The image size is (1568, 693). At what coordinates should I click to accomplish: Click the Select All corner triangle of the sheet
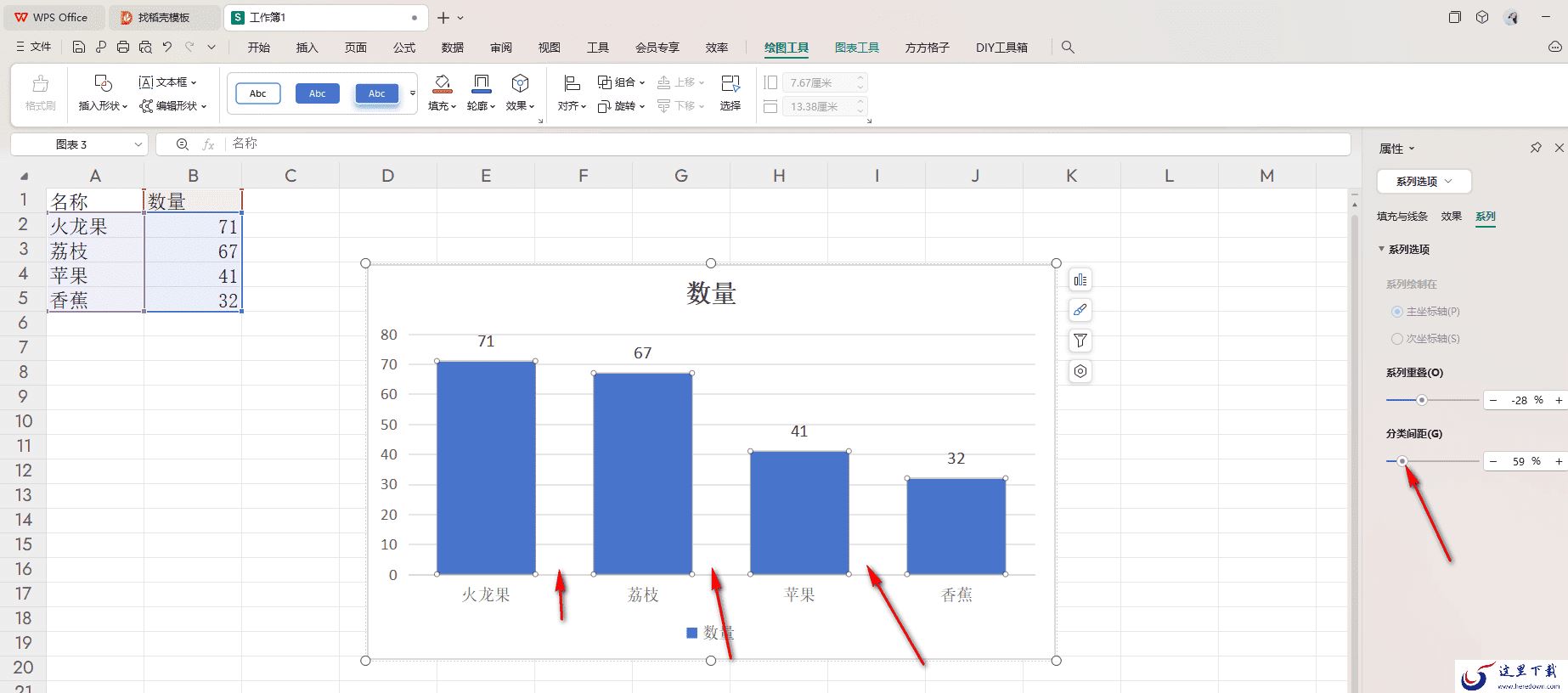[24, 177]
